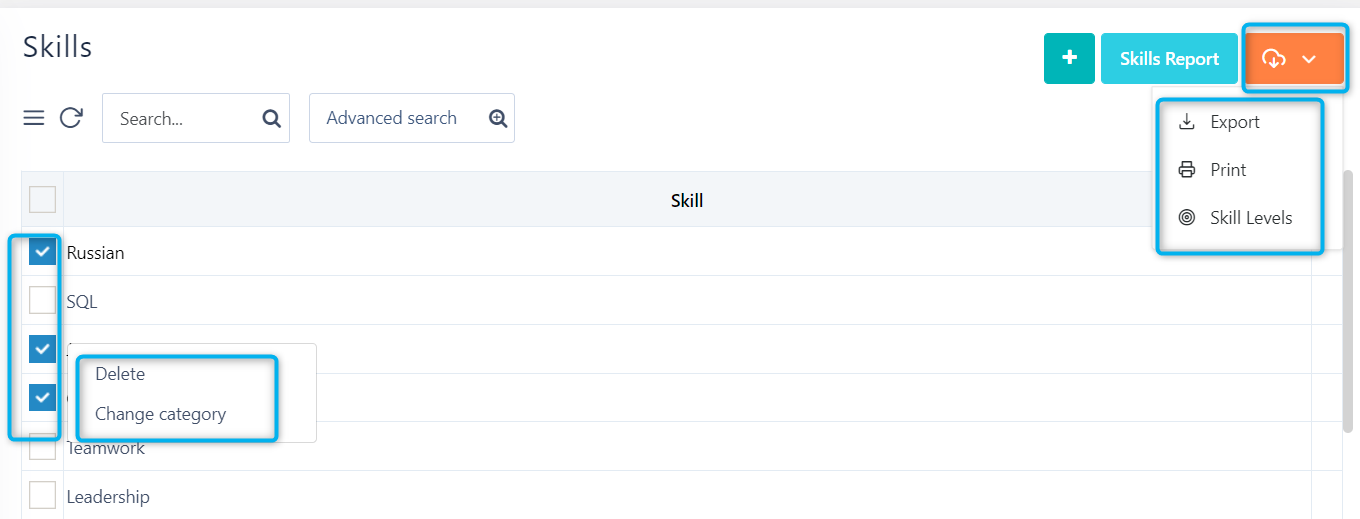
Task: Check the SQL skill checkbox
Action: 42,300
